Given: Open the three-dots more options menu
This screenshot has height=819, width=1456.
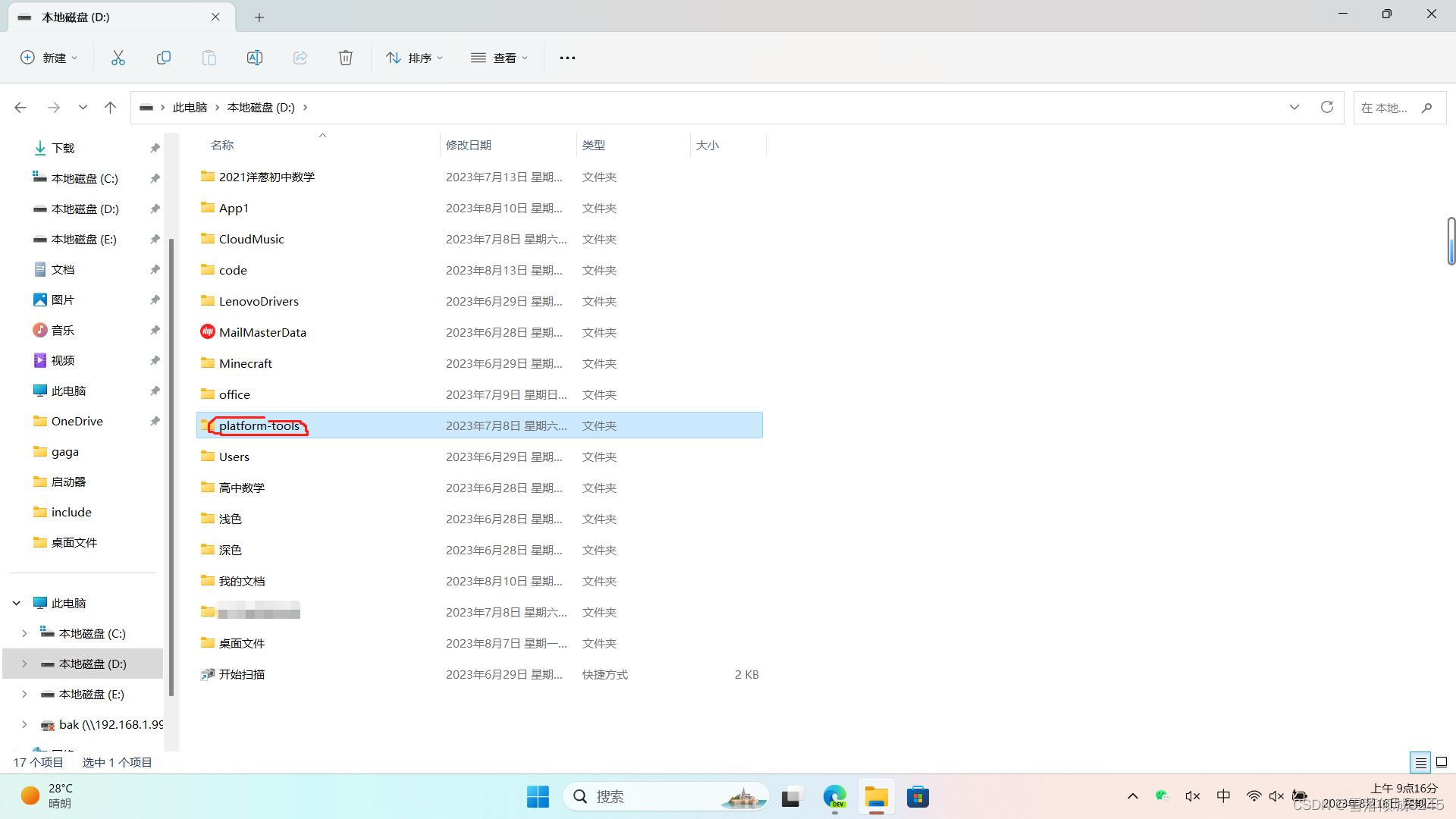Looking at the screenshot, I should [567, 58].
